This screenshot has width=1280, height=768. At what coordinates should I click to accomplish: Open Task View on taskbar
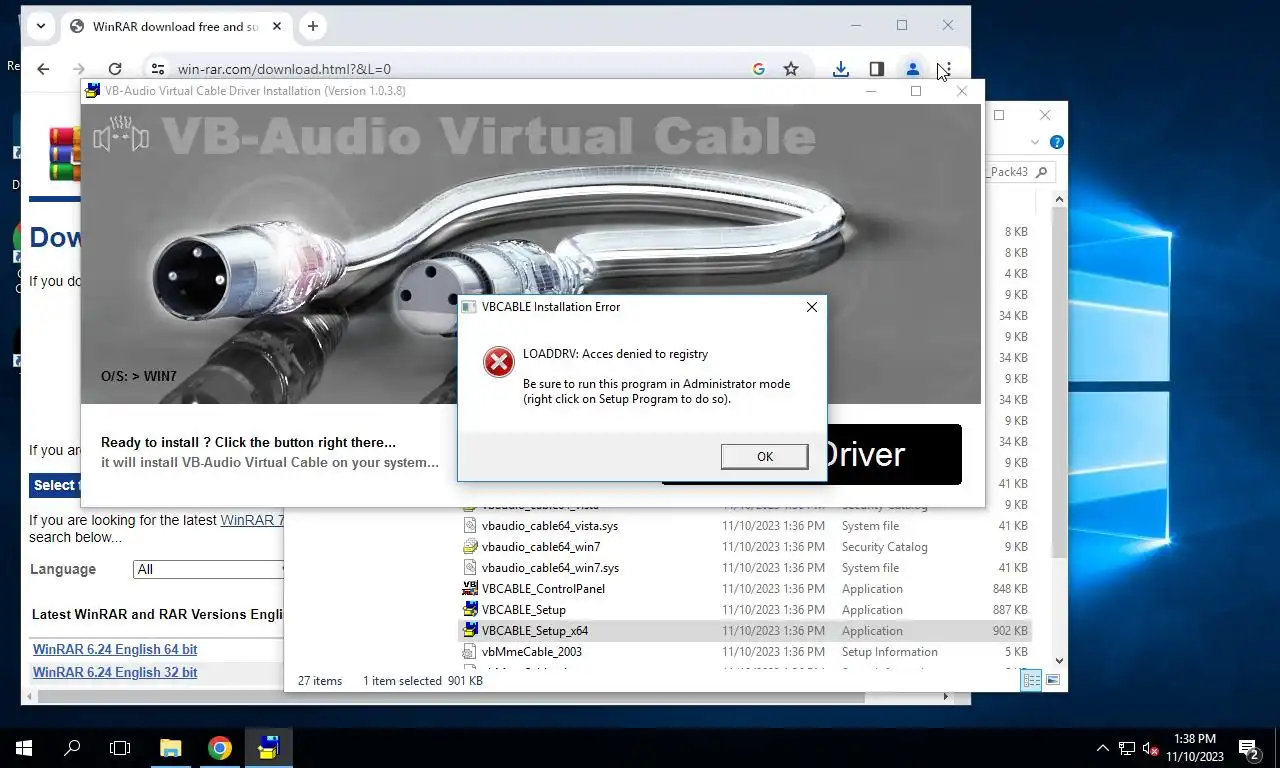pyautogui.click(x=120, y=748)
